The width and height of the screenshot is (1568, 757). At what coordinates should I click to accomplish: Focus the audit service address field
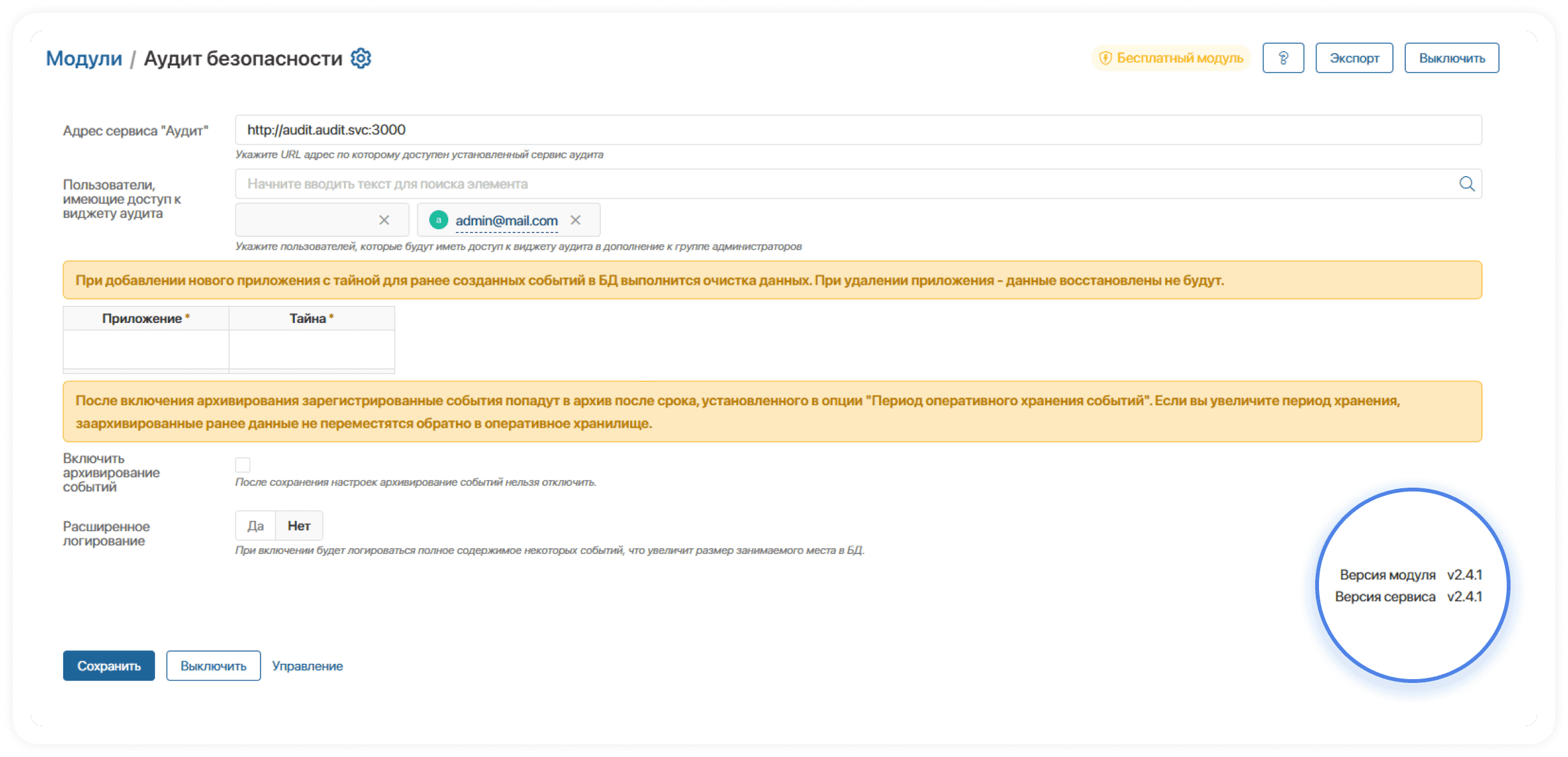[x=857, y=130]
